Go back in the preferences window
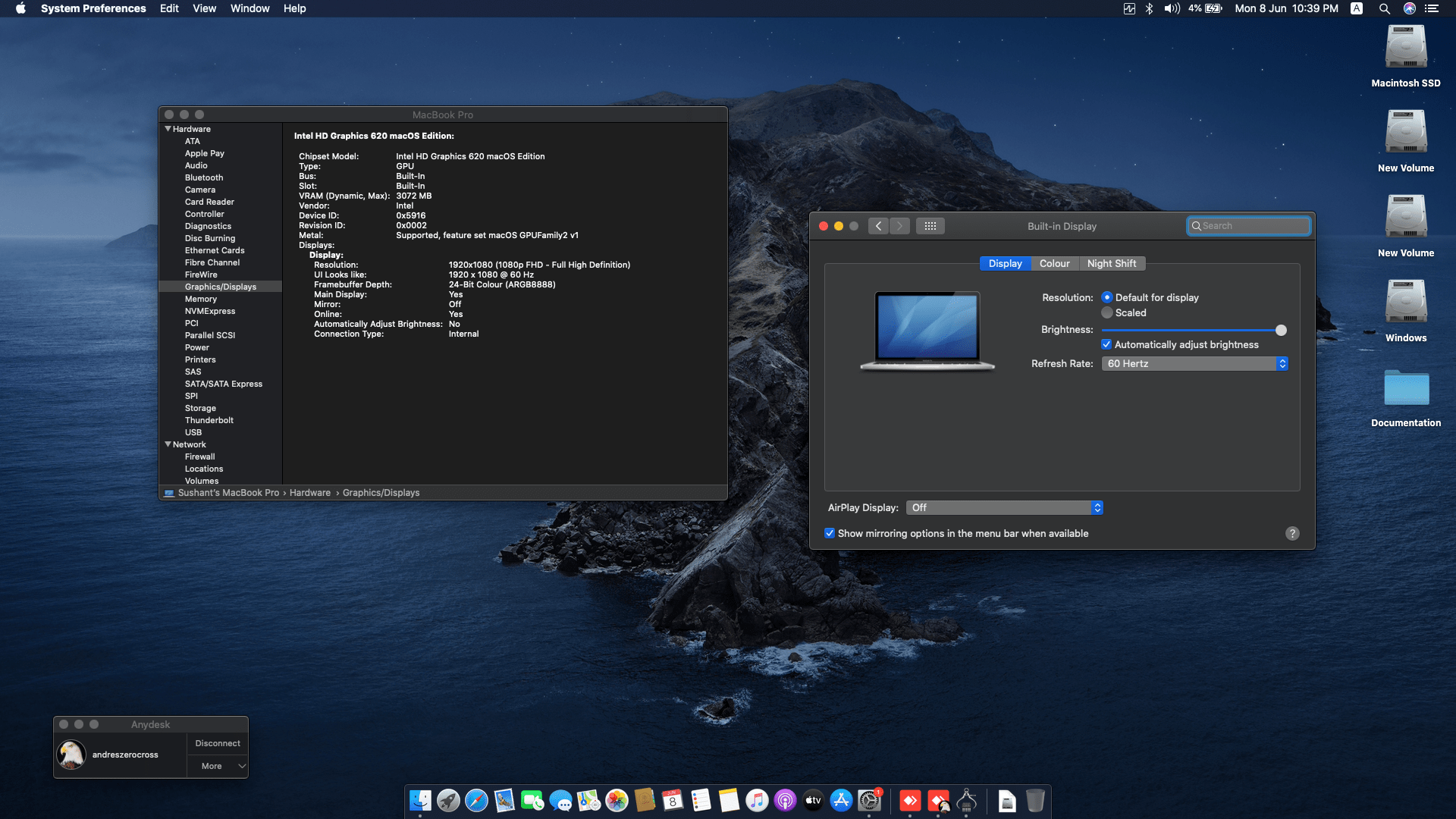Viewport: 1456px width, 819px height. coord(878,226)
